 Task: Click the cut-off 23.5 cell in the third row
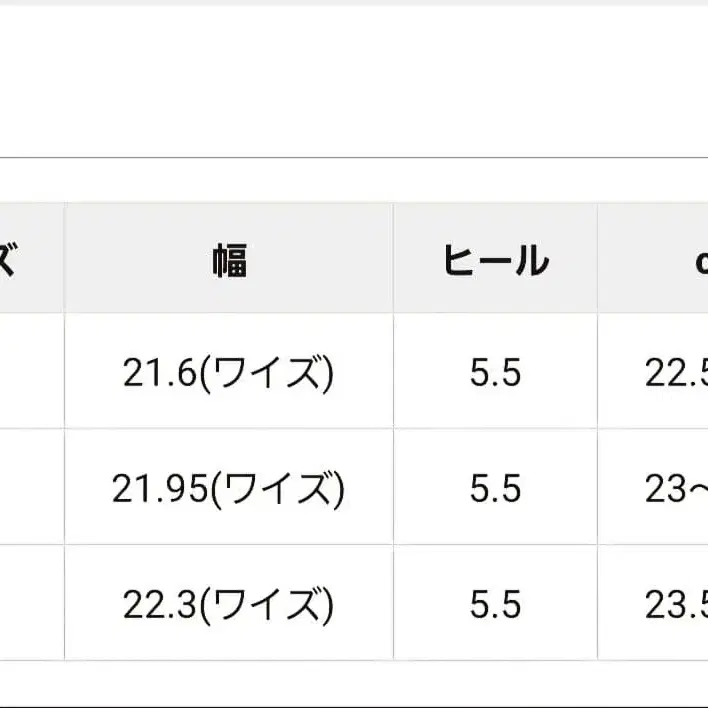click(676, 603)
